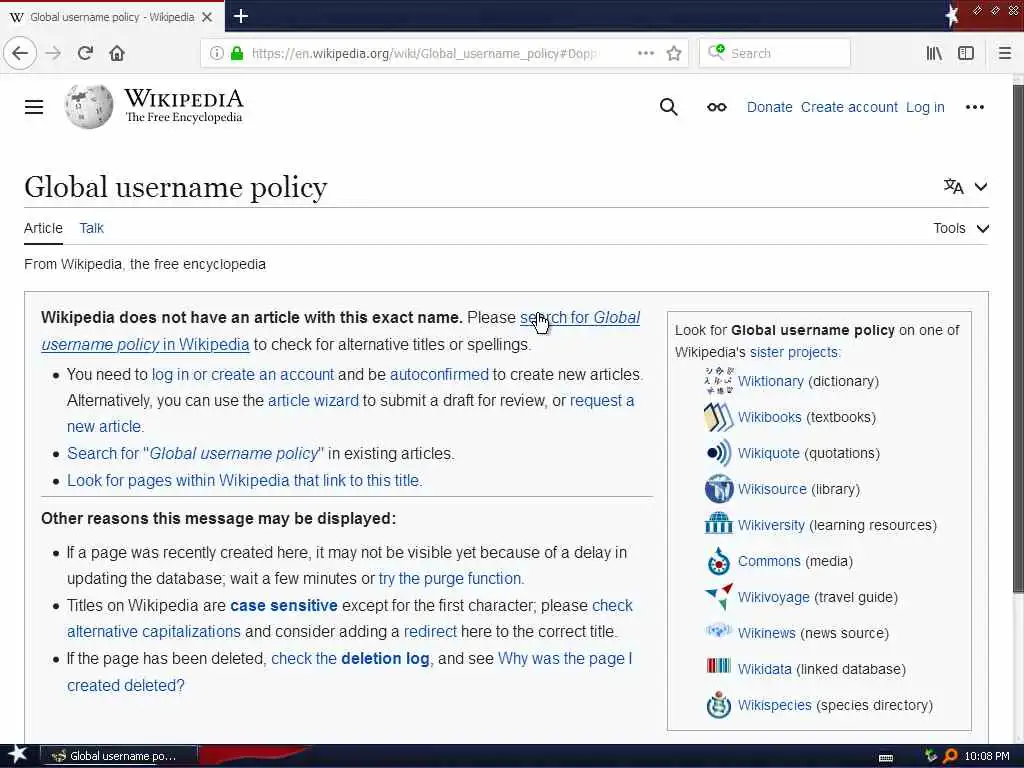Click 'log in or create an account' link
This screenshot has height=768, width=1024.
[x=243, y=374]
